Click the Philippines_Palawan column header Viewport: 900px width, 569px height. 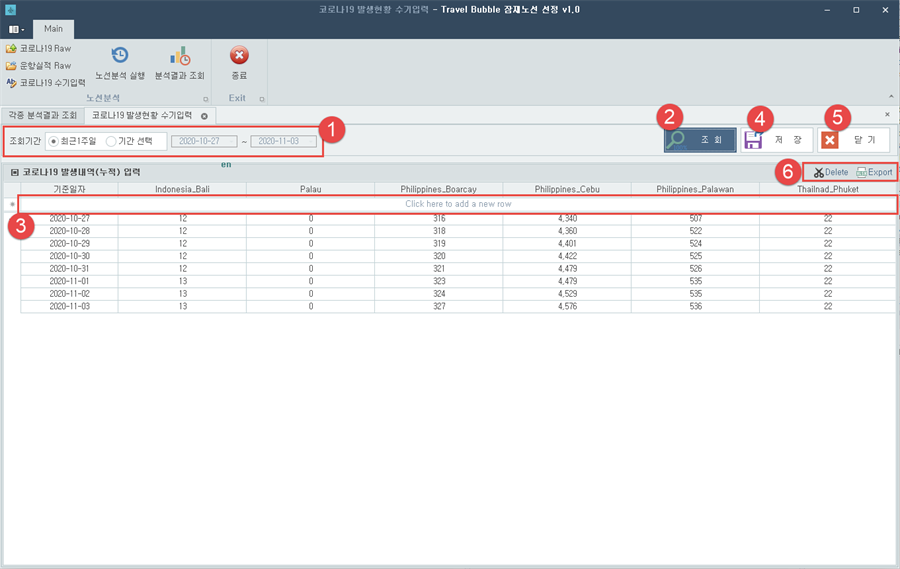click(695, 189)
